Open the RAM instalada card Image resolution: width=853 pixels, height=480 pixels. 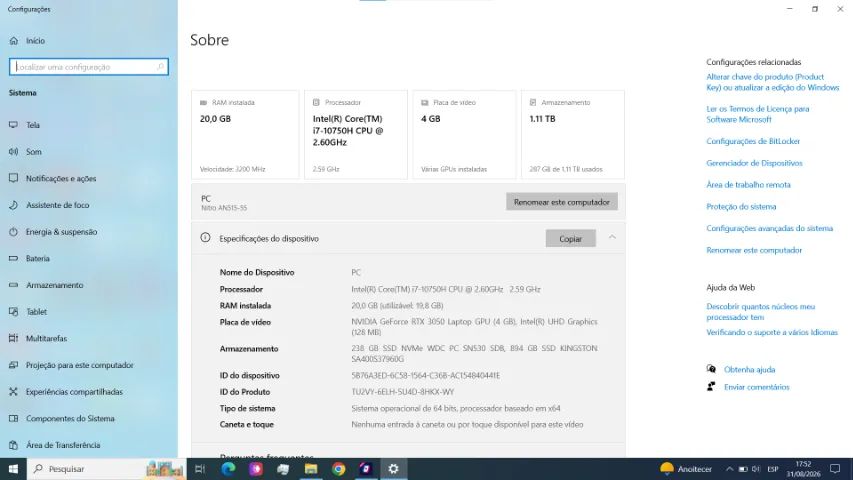tap(245, 134)
